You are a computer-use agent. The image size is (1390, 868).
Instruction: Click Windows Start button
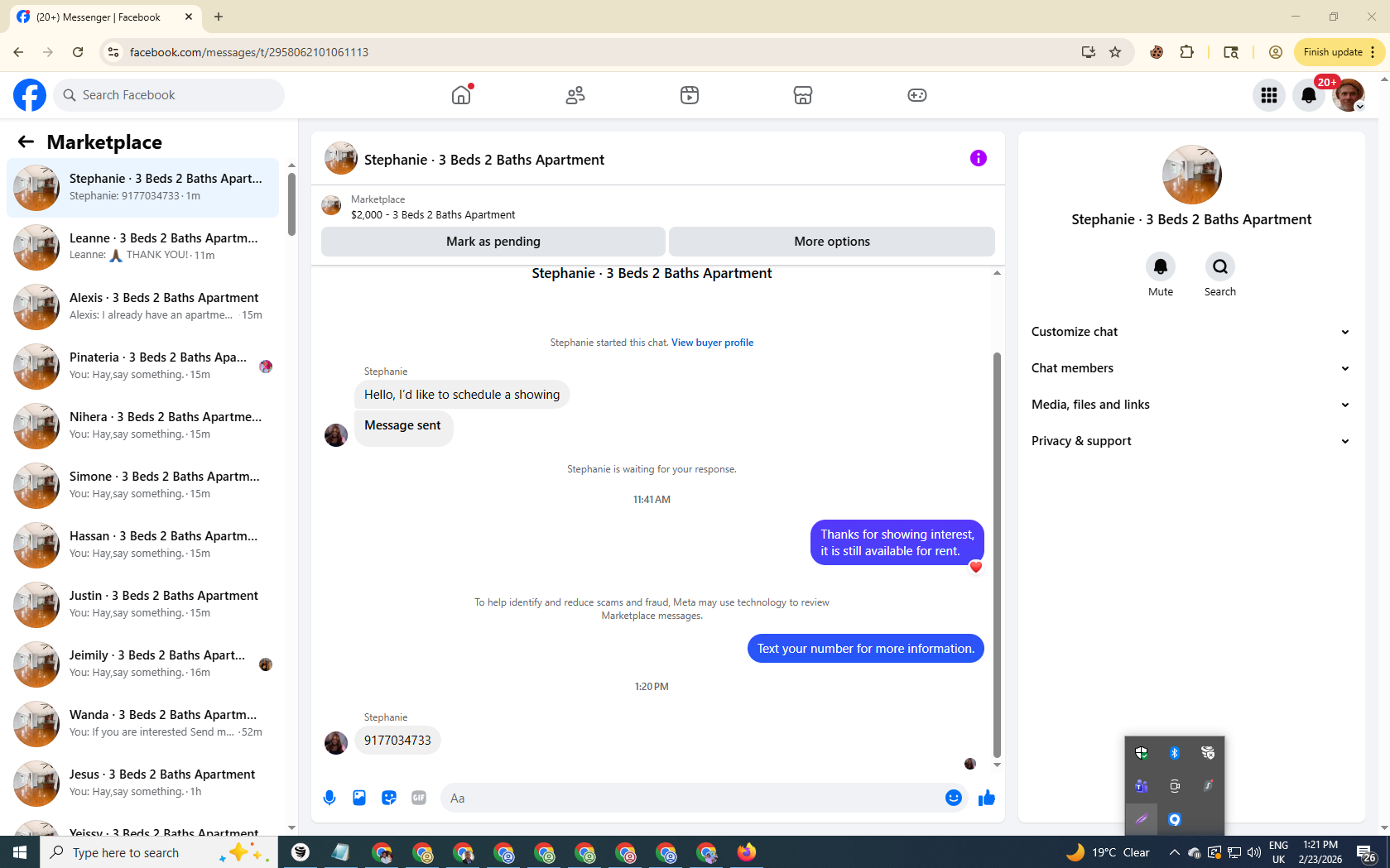coord(20,852)
